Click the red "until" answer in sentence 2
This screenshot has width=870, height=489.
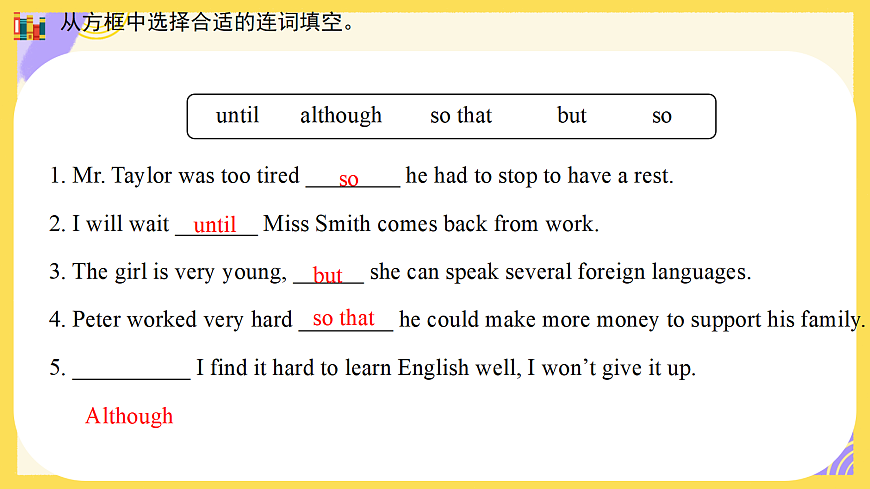coord(215,225)
